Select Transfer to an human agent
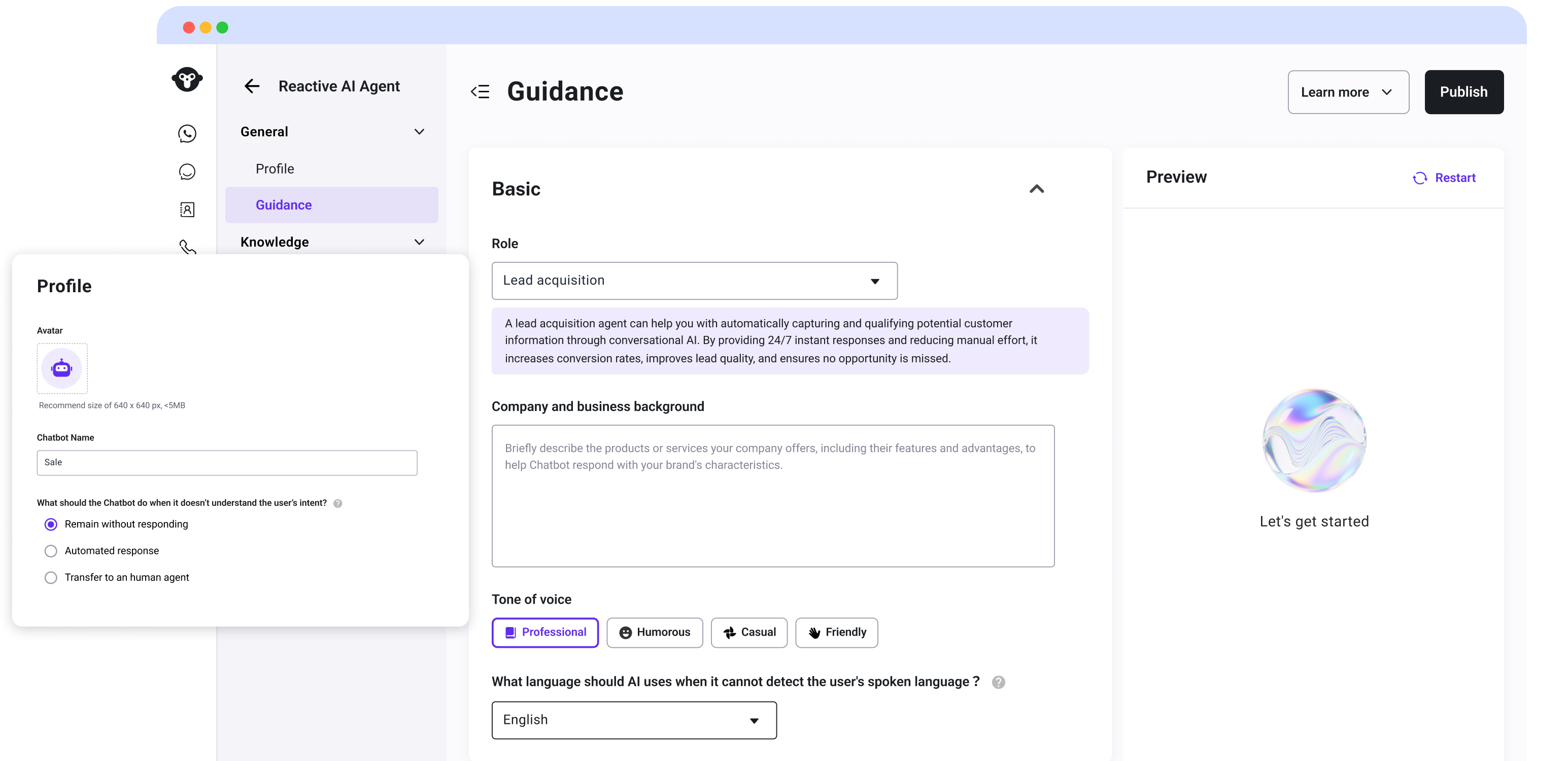 pos(51,578)
